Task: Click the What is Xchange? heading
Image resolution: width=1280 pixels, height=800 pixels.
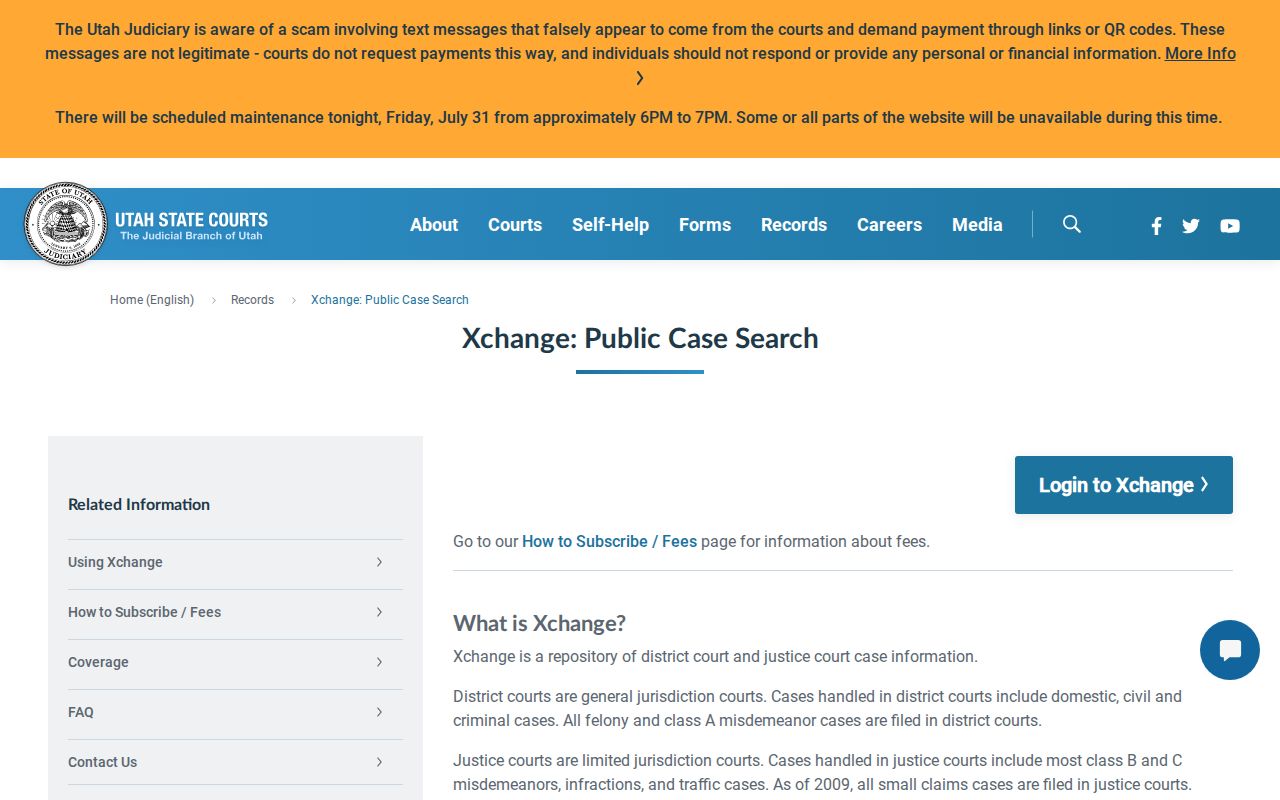Action: pyautogui.click(x=539, y=623)
